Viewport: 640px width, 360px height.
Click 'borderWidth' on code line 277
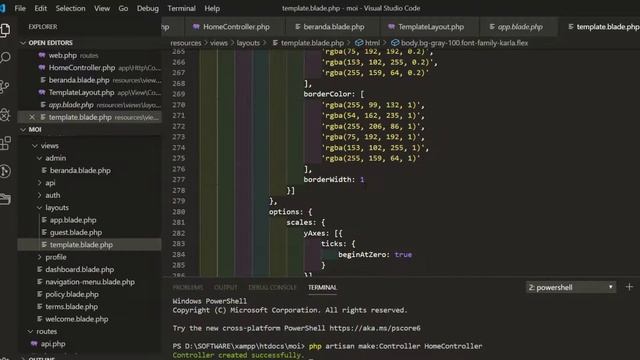click(x=327, y=180)
